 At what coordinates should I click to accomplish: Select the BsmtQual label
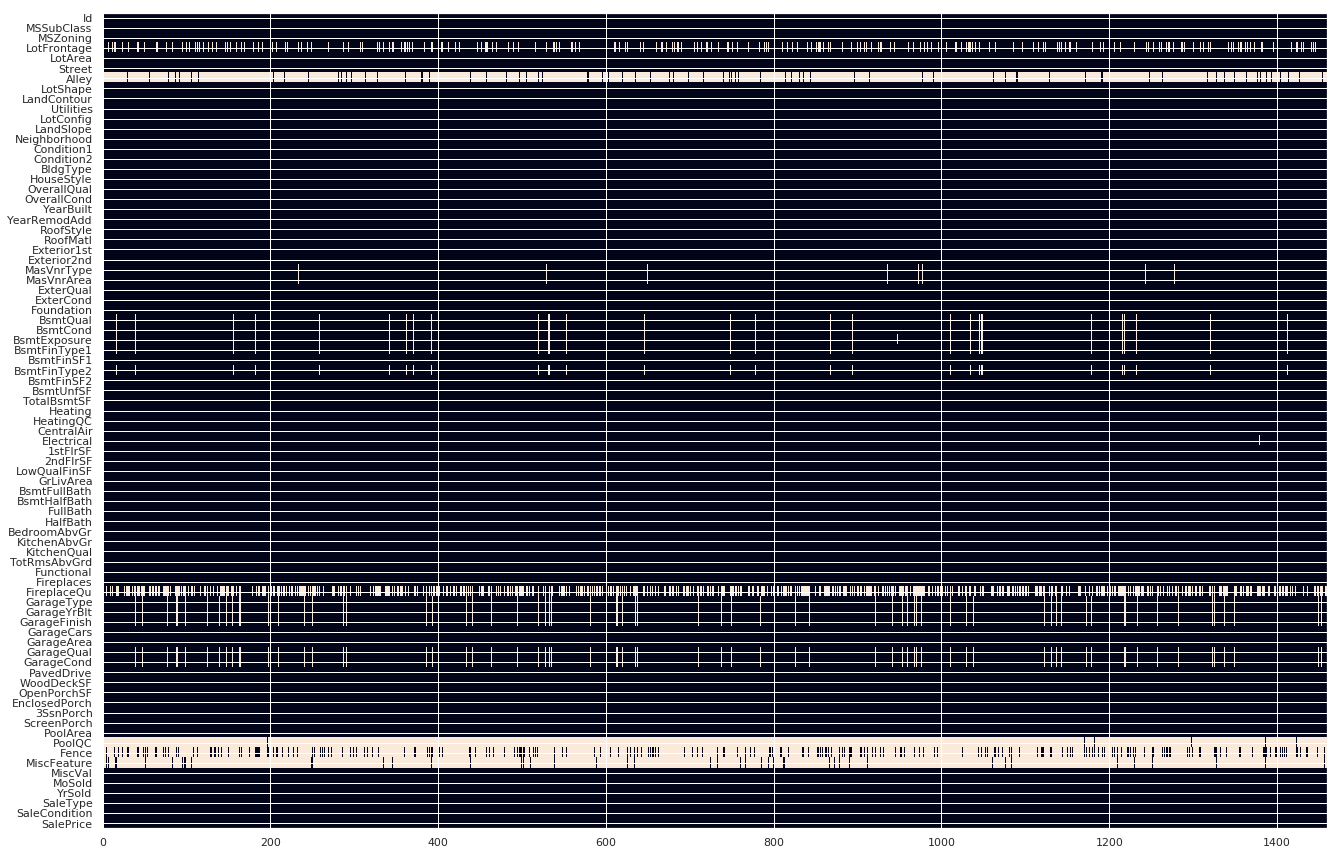[x=64, y=320]
